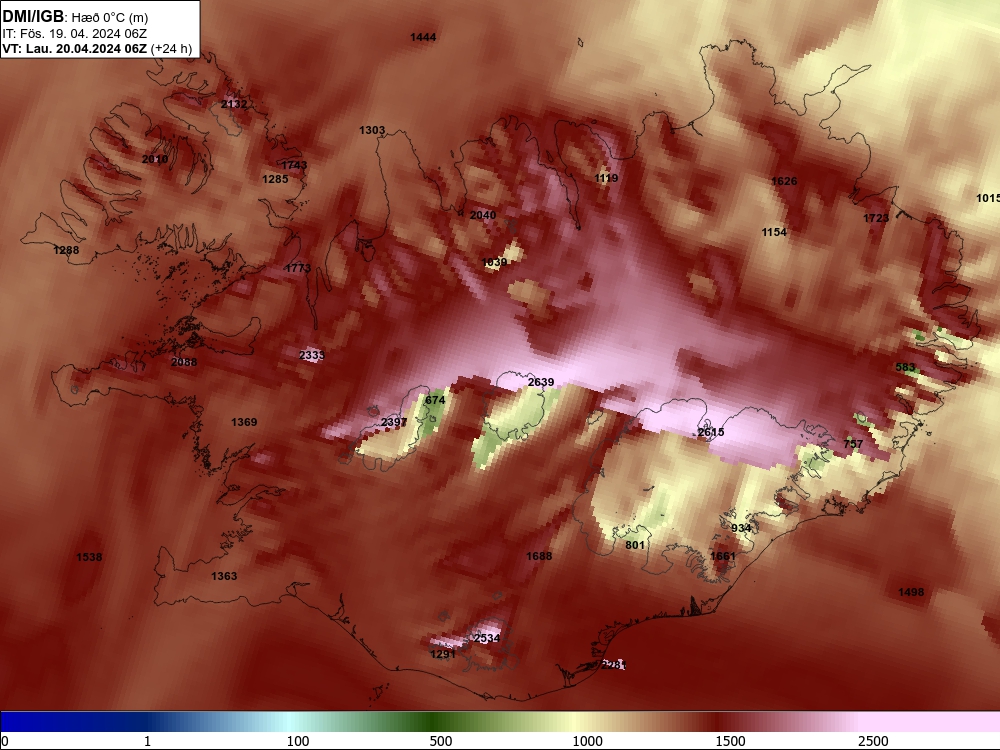Click the 1498 value over the ocean
1000x750 pixels.
click(x=911, y=592)
